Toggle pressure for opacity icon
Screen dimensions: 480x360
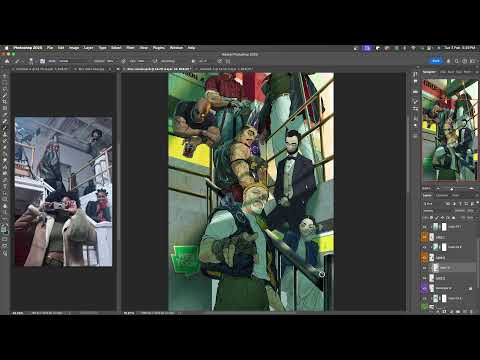pos(123,61)
